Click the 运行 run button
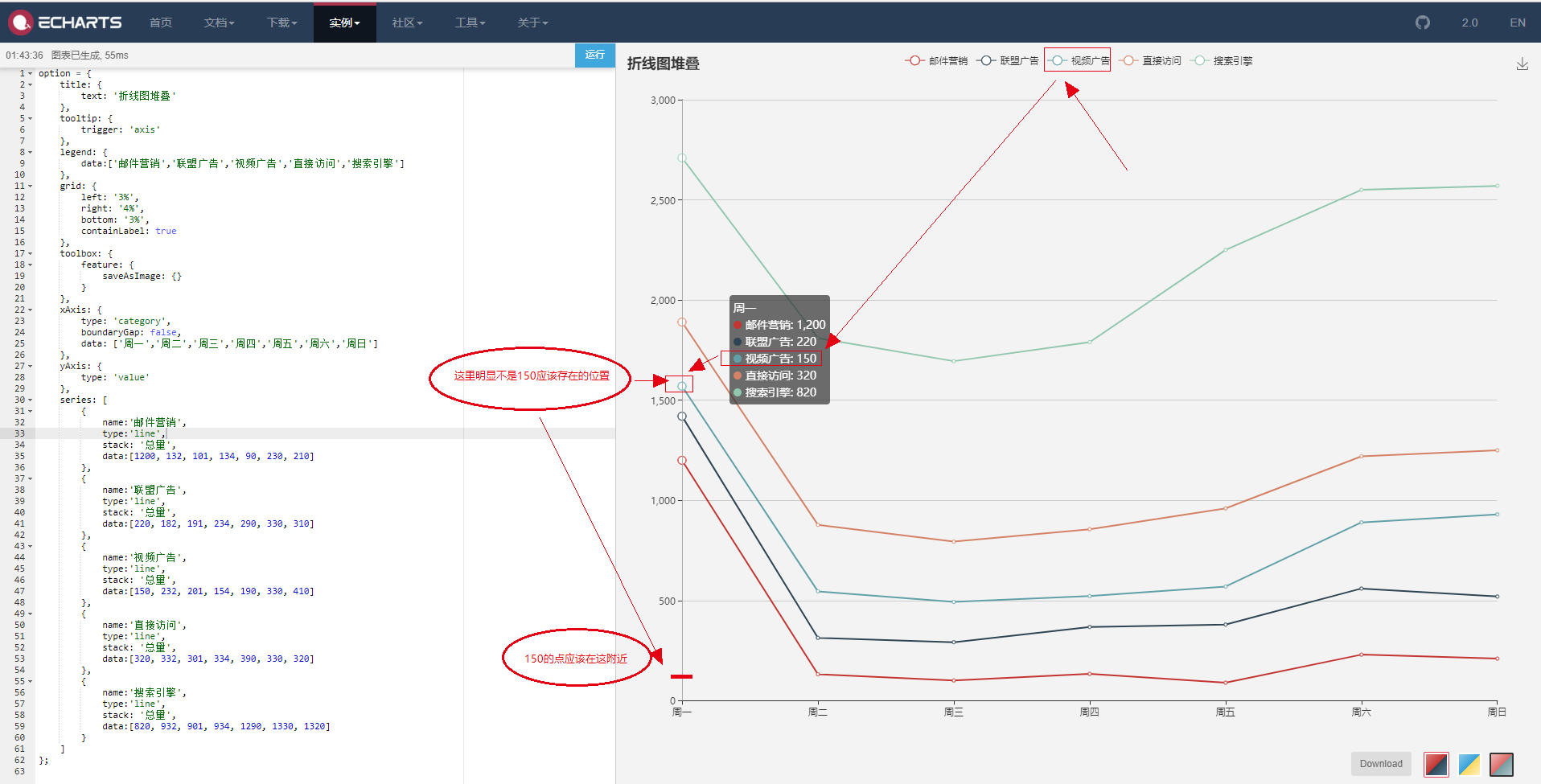Viewport: 1541px width, 784px height. (595, 55)
